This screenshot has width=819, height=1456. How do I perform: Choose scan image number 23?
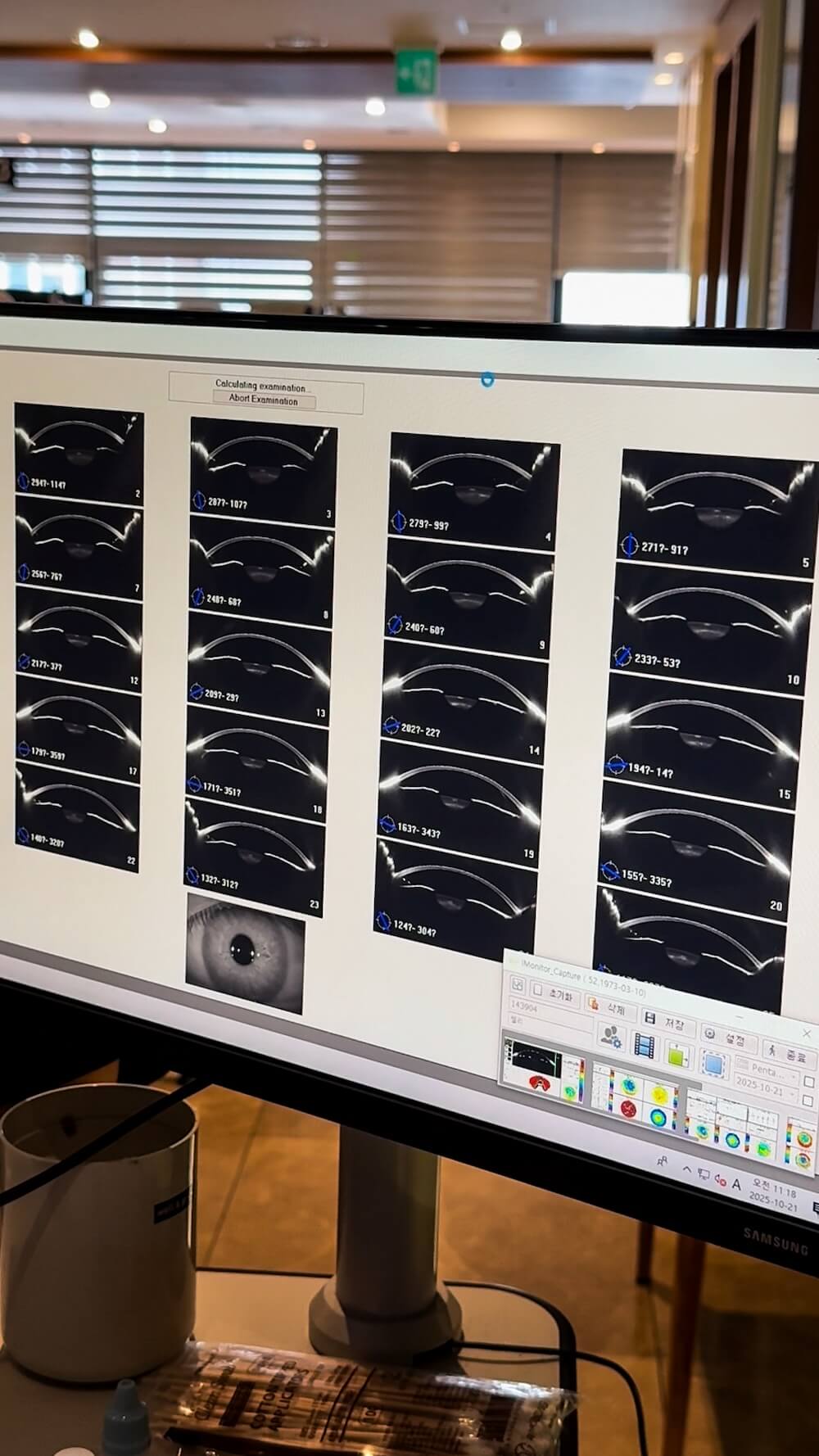(x=255, y=858)
